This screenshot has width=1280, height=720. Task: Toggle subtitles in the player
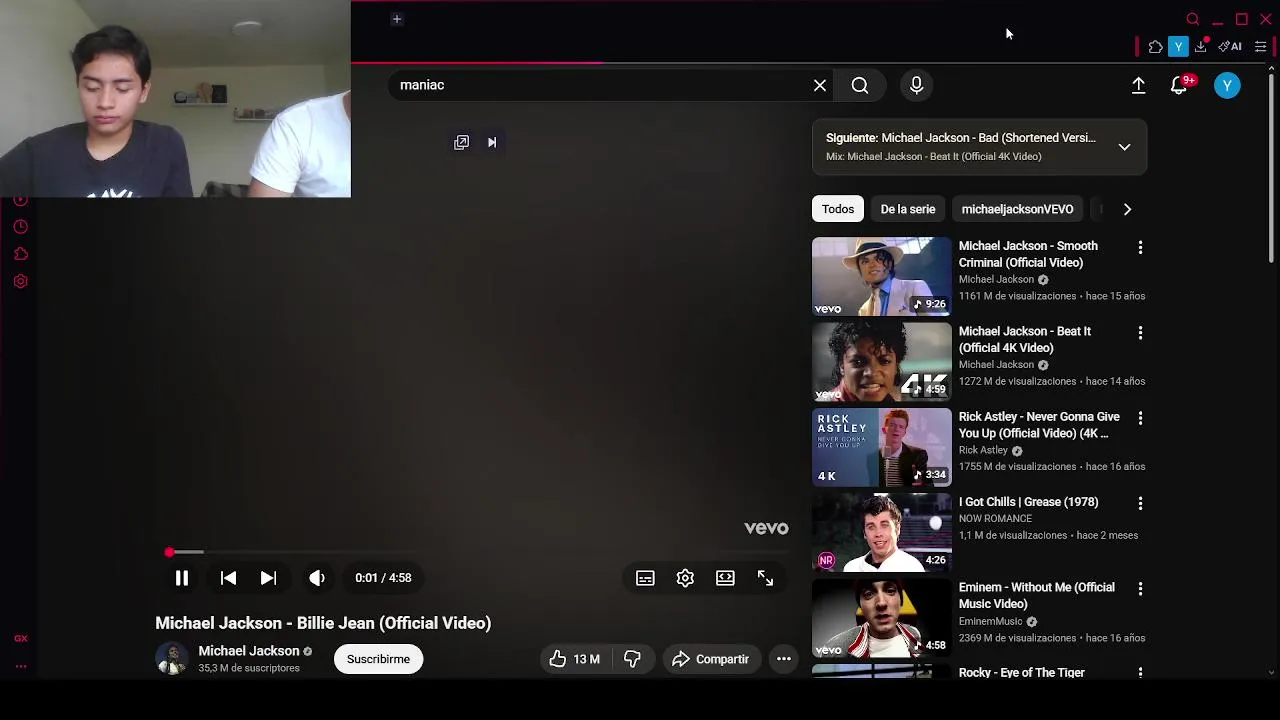point(645,578)
